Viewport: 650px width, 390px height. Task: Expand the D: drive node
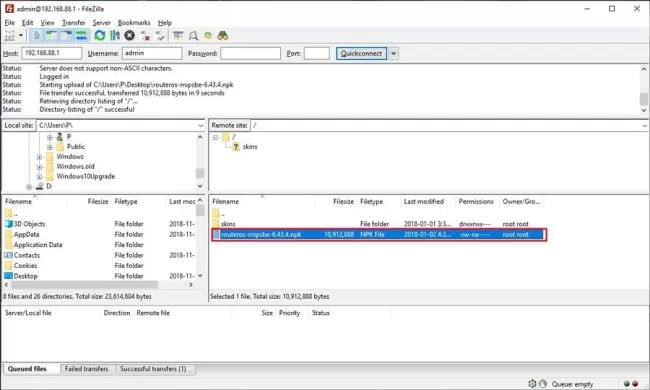[x=29, y=187]
